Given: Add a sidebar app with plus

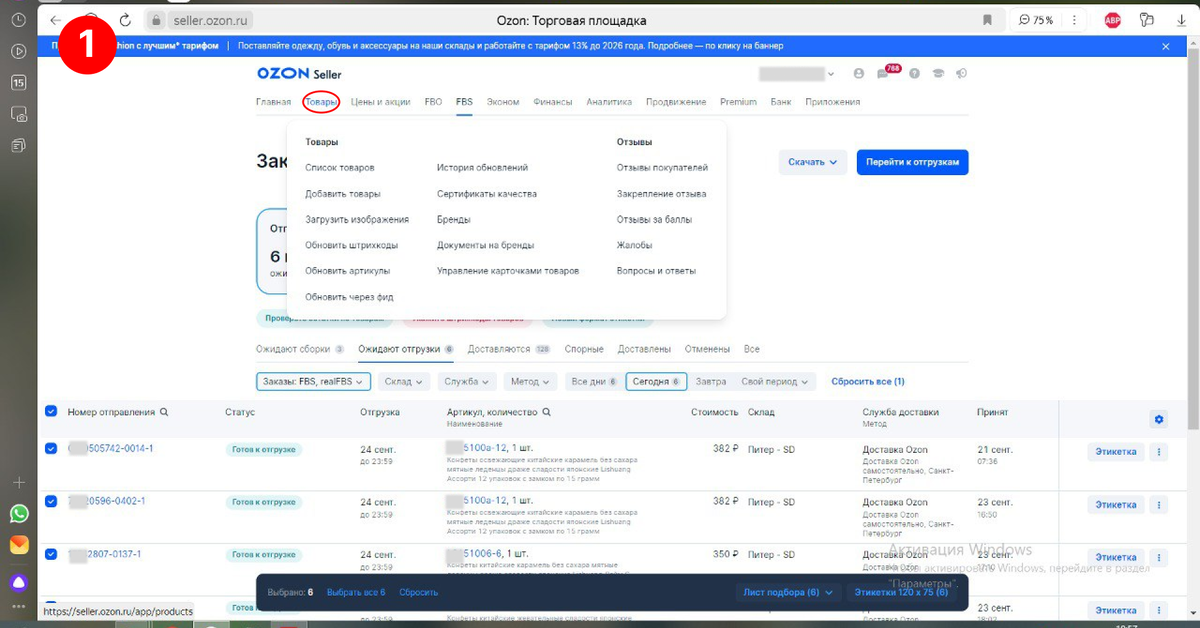Looking at the screenshot, I should click(x=19, y=482).
